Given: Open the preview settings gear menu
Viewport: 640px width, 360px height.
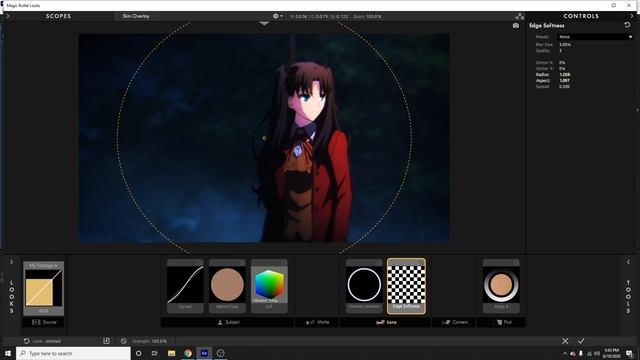Looking at the screenshot, I should coord(278,16).
